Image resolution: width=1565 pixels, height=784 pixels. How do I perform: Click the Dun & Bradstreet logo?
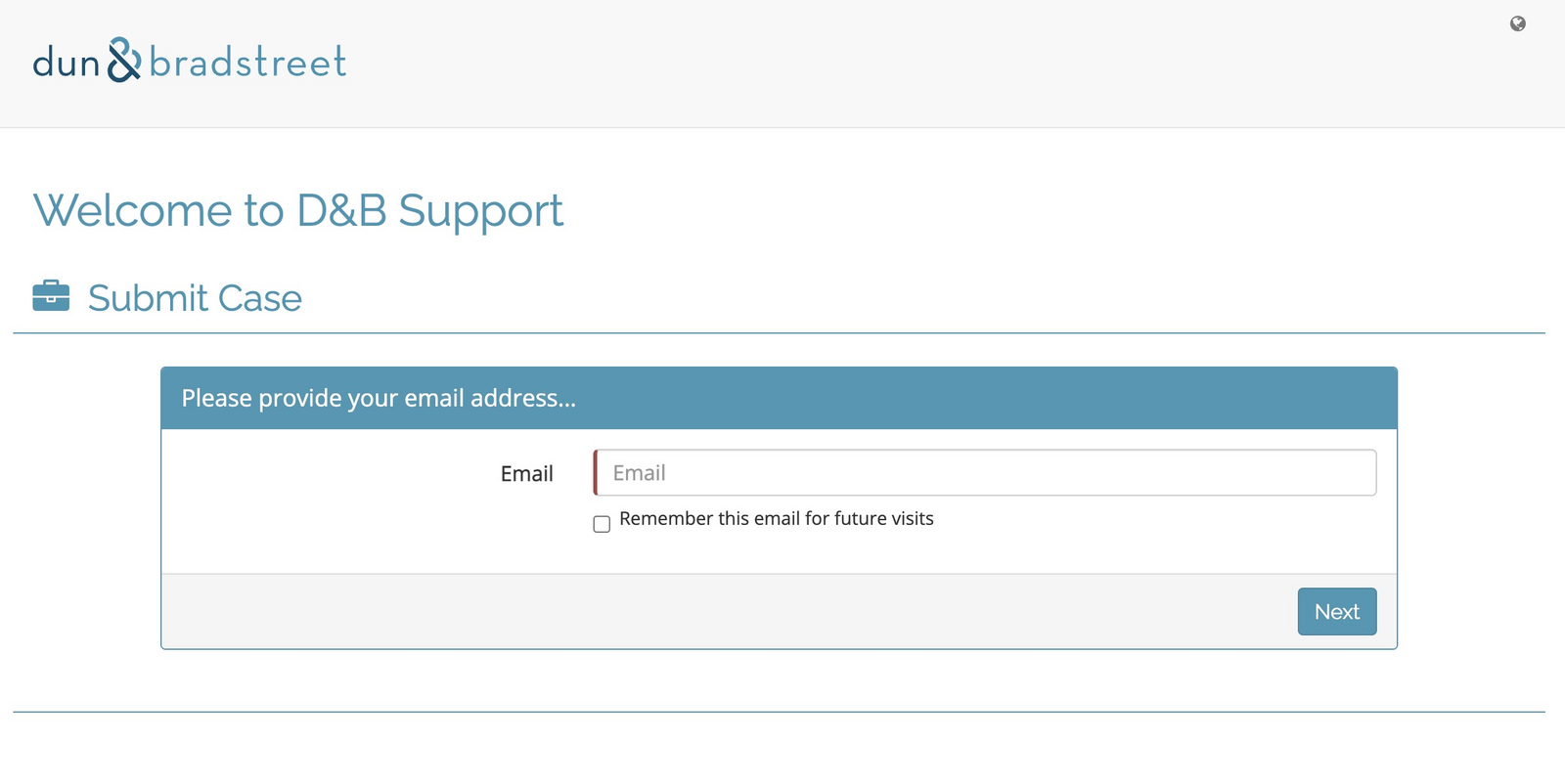(189, 62)
